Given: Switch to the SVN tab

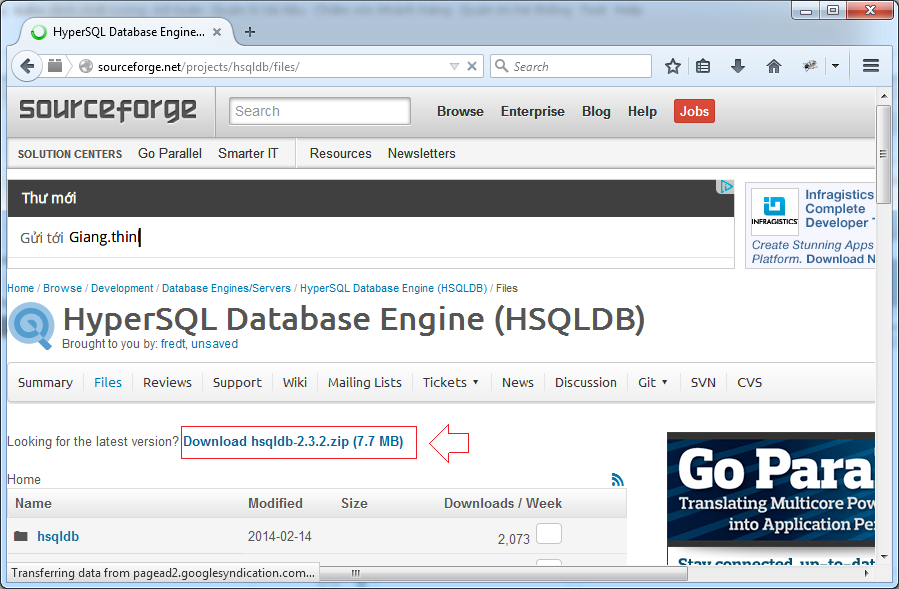Looking at the screenshot, I should (703, 383).
